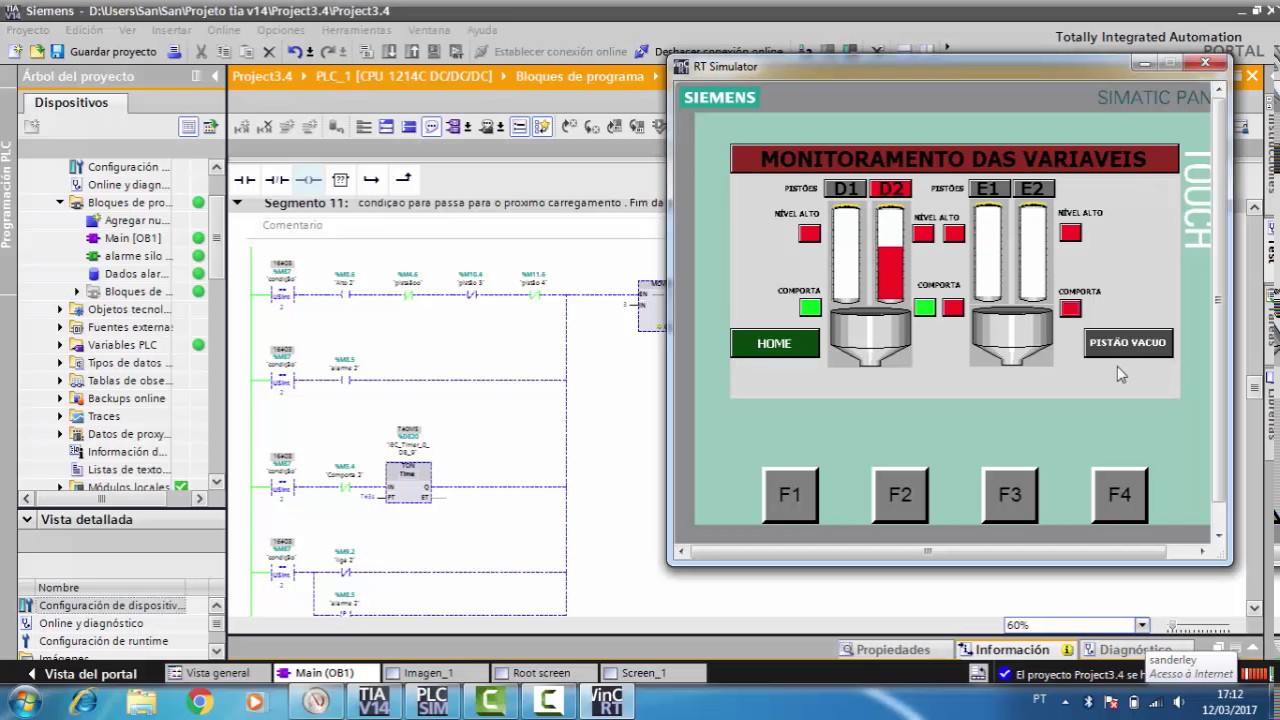This screenshot has width=1280, height=720.
Task: Click the open branch arrow icon
Action: (371, 179)
